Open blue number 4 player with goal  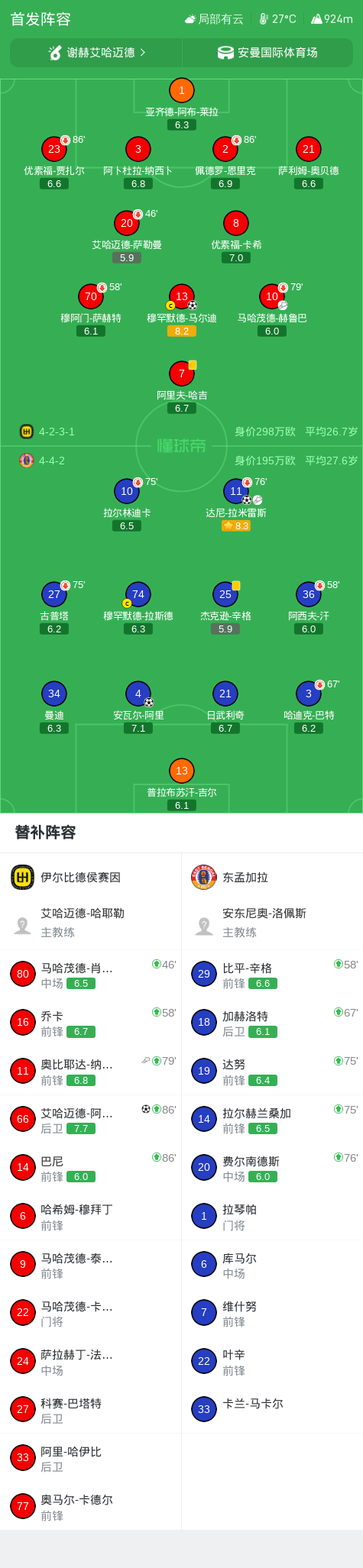point(138,693)
